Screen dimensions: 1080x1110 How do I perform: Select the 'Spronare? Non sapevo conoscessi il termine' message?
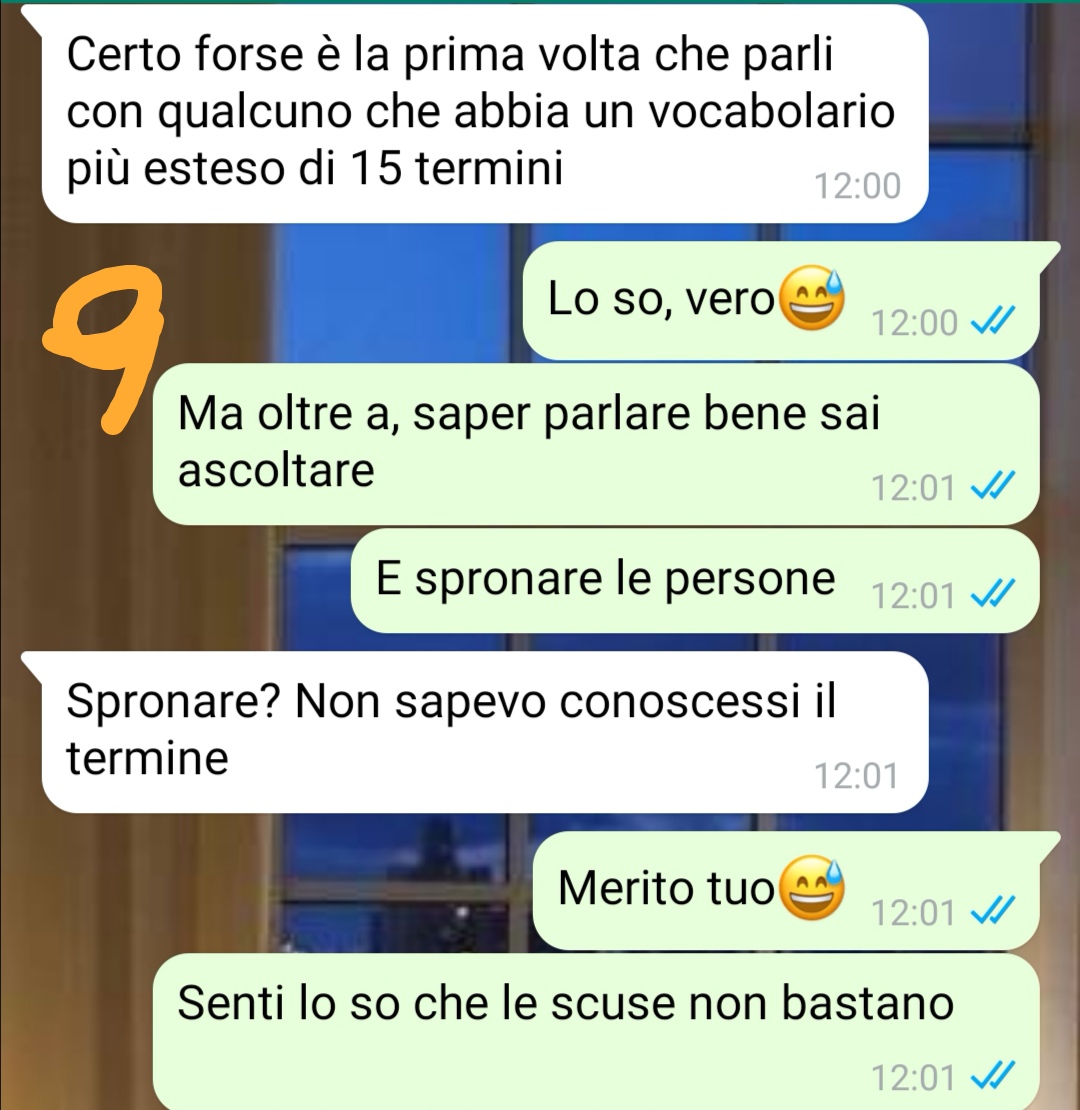485,732
